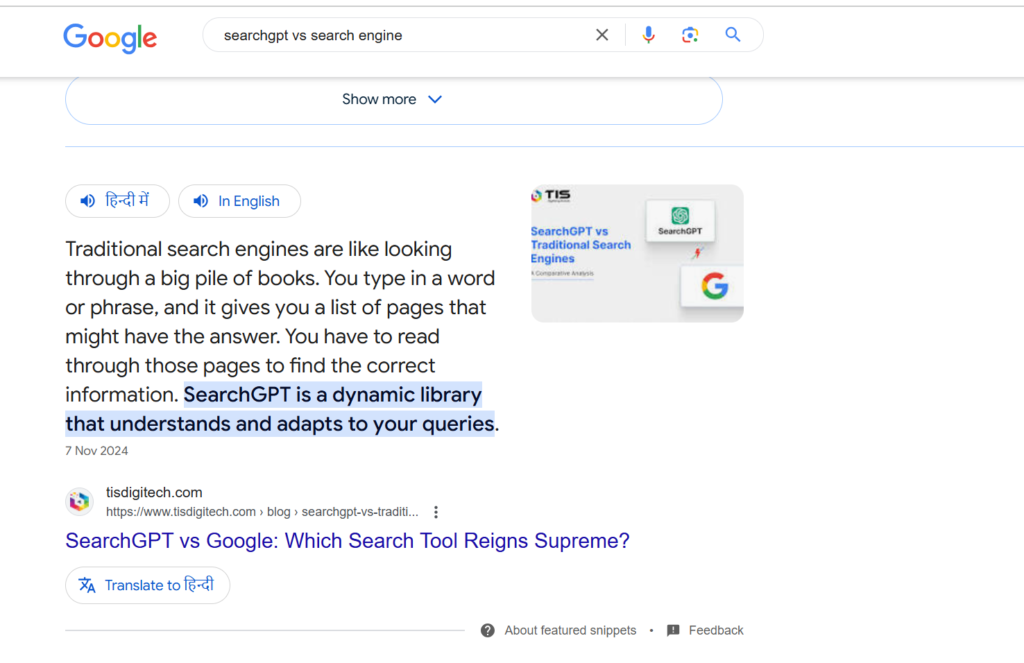Click the question mark icon near About featured snippets
This screenshot has height=663, width=1024.
[487, 630]
